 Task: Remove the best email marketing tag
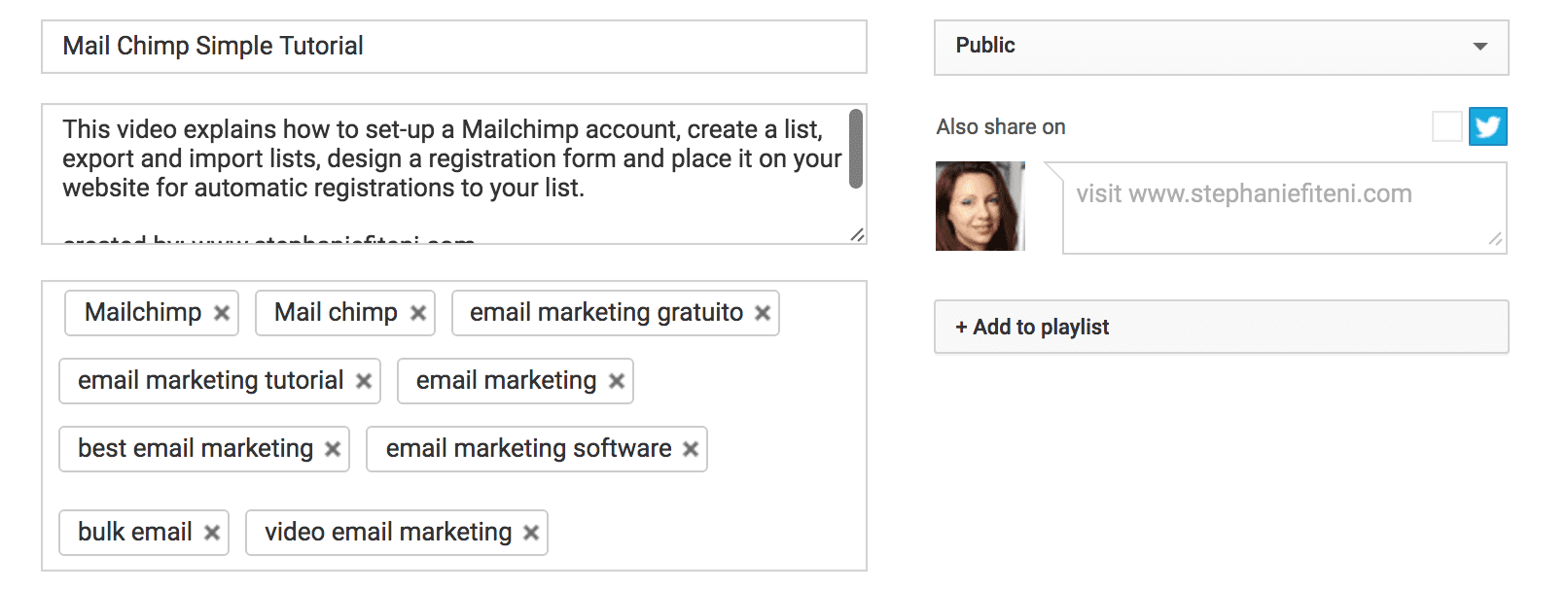pos(333,449)
